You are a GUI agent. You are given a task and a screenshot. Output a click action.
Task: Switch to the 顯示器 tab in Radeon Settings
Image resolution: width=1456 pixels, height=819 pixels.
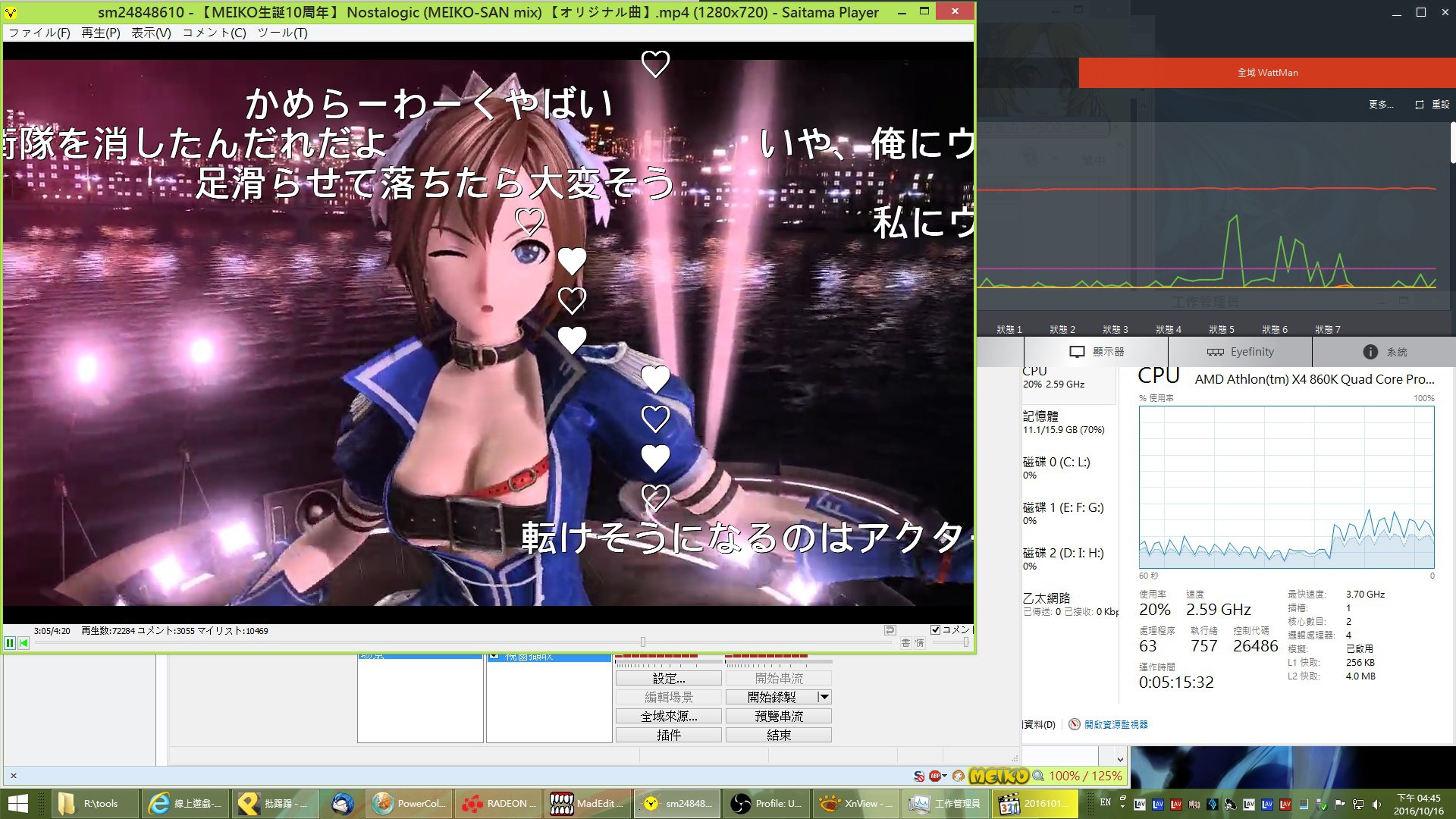pos(1097,352)
